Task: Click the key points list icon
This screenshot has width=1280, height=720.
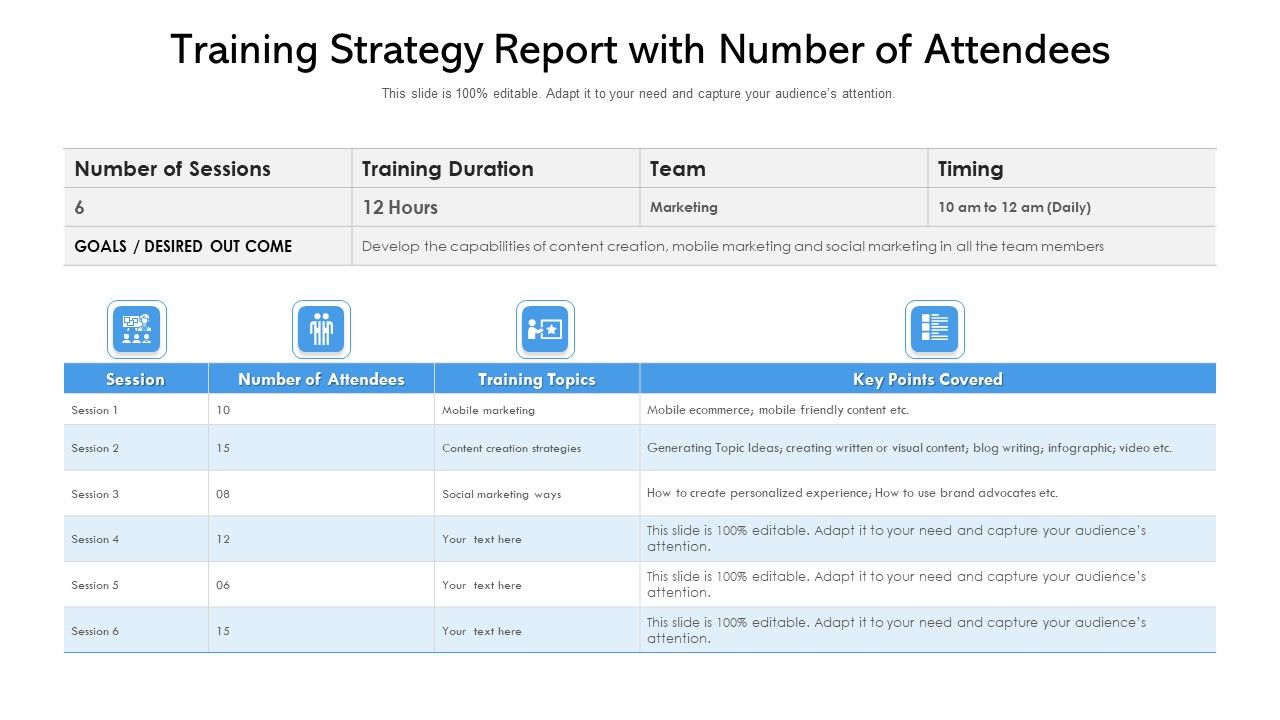Action: coord(935,330)
